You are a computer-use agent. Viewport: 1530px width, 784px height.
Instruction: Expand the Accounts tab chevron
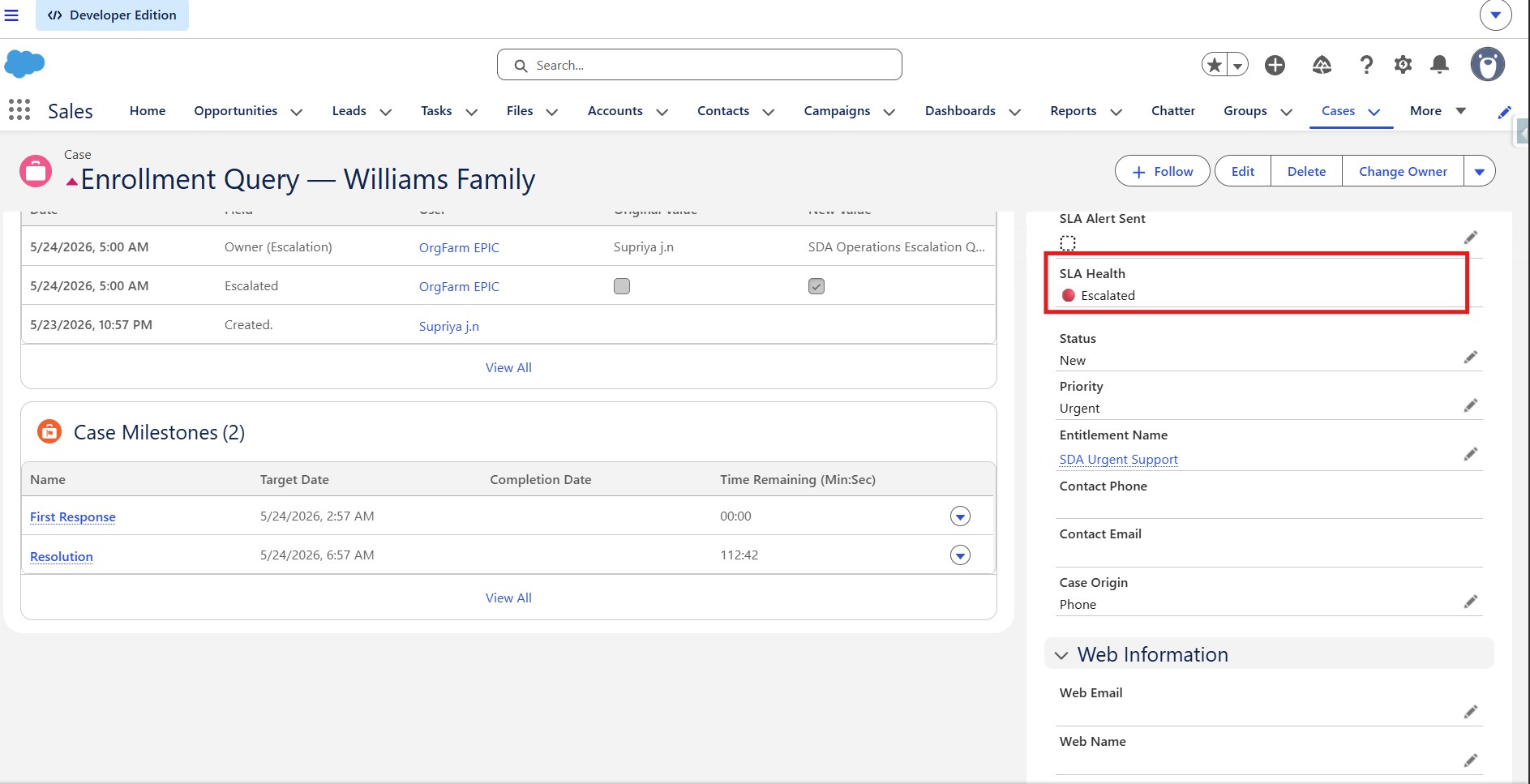(x=662, y=112)
